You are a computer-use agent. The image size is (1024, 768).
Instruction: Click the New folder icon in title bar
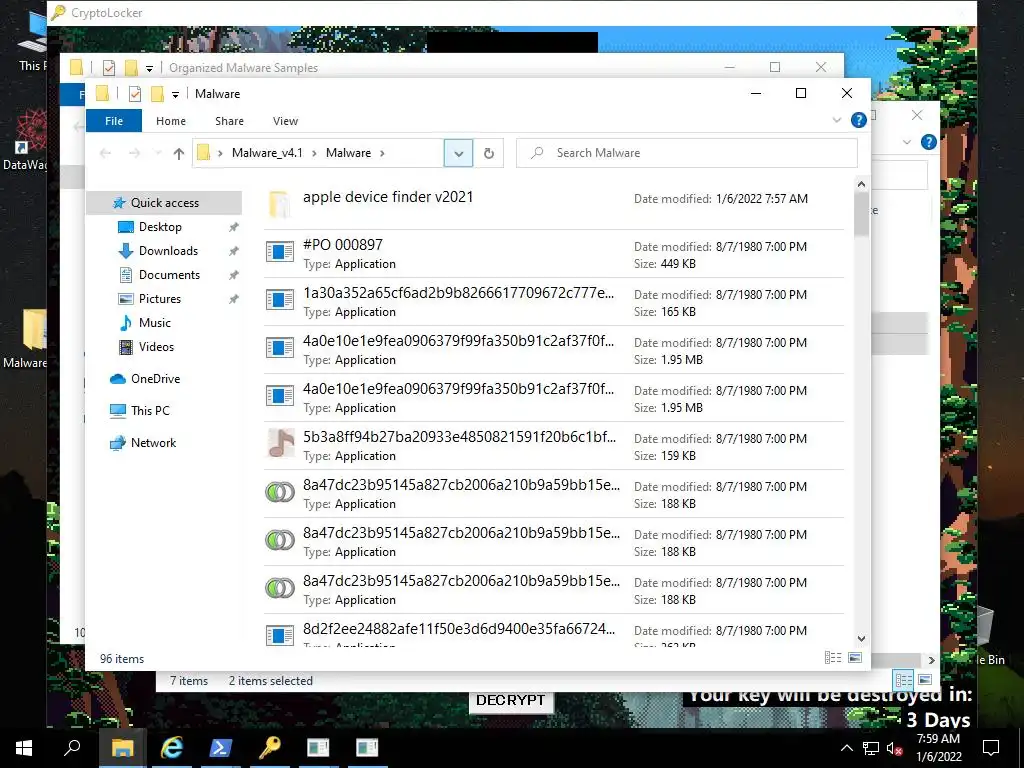[157, 94]
